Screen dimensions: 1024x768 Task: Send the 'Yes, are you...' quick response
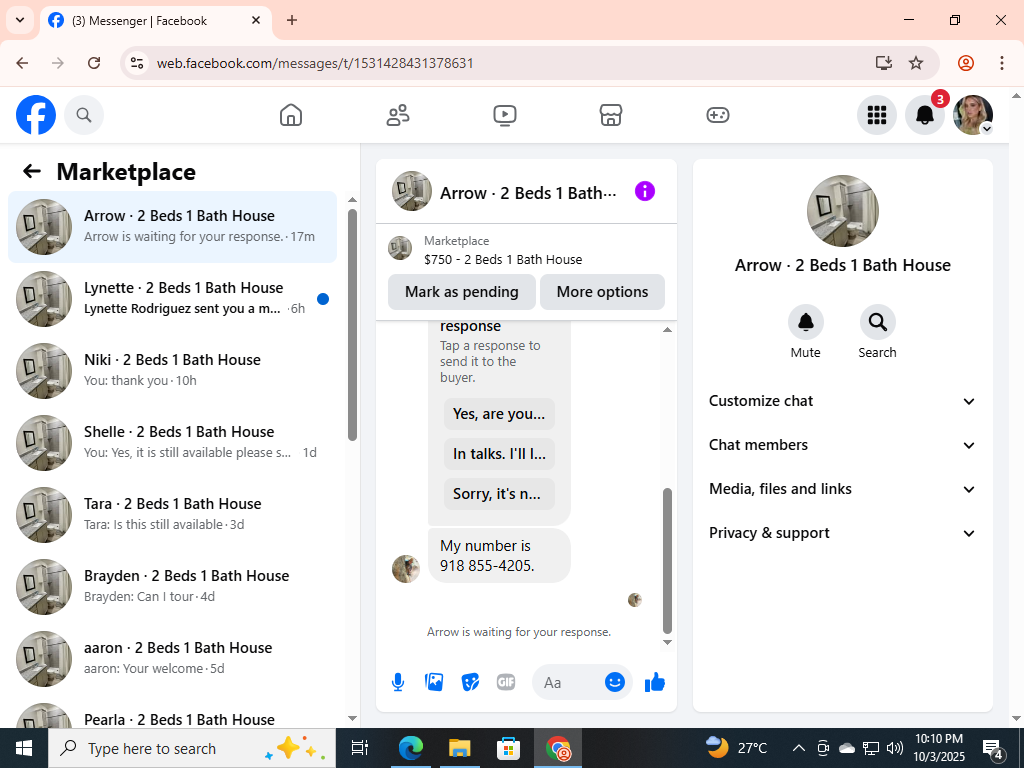coord(499,414)
